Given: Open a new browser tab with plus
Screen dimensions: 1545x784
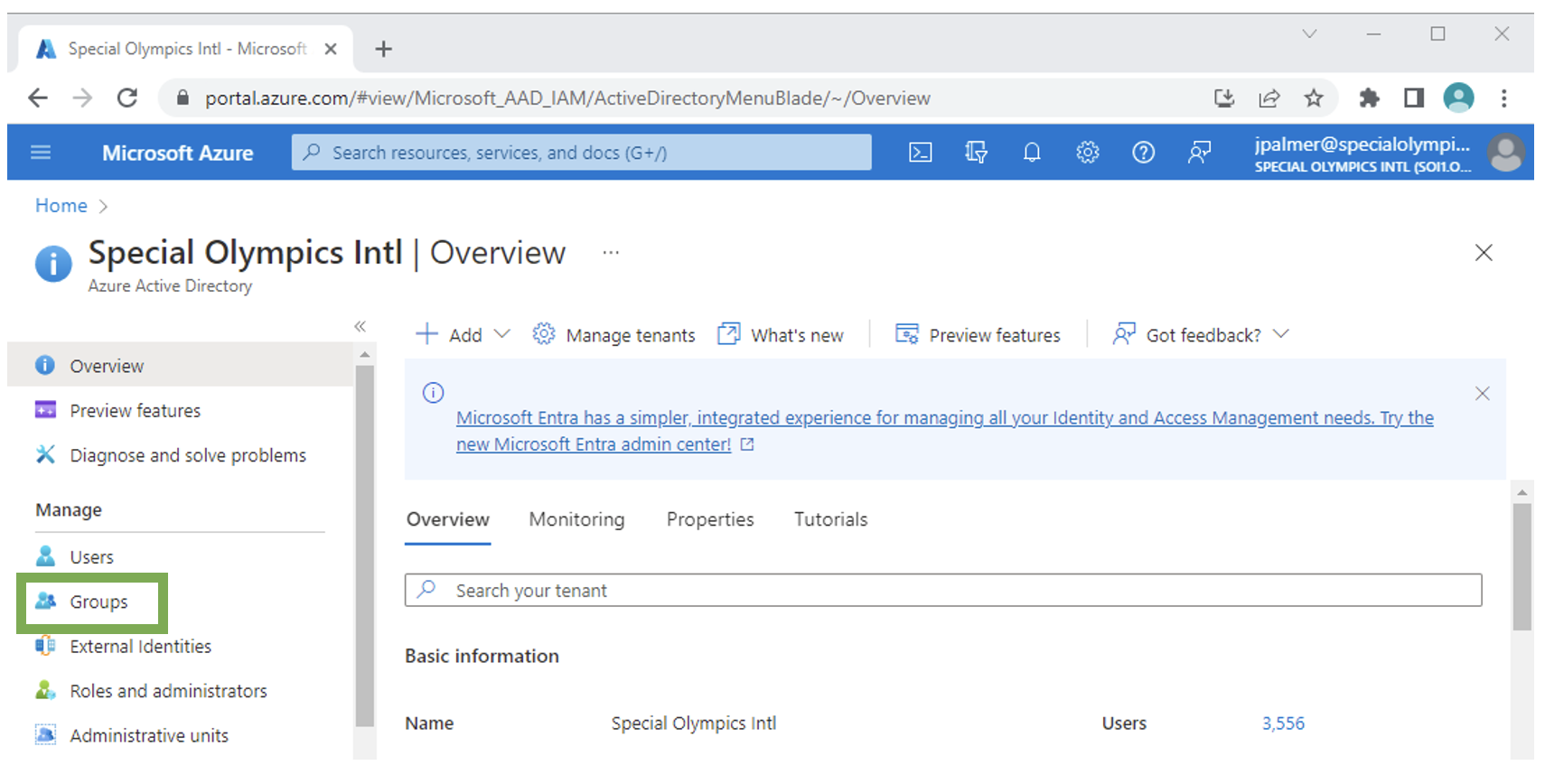Looking at the screenshot, I should click(x=383, y=49).
